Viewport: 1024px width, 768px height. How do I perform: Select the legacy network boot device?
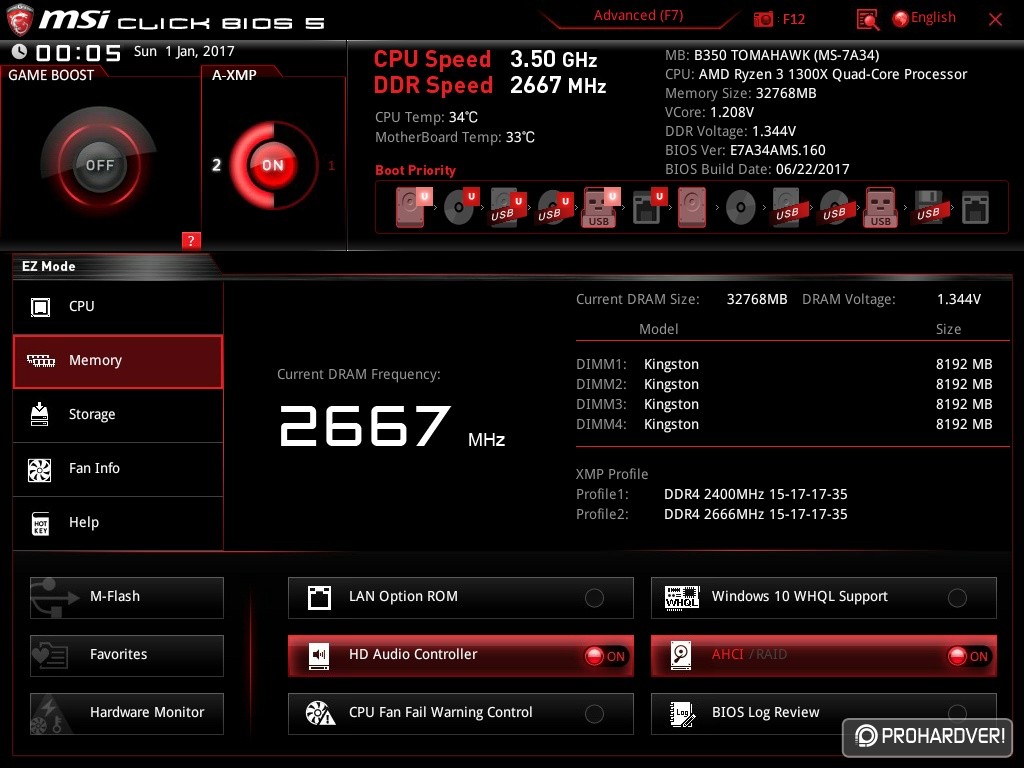click(x=975, y=208)
